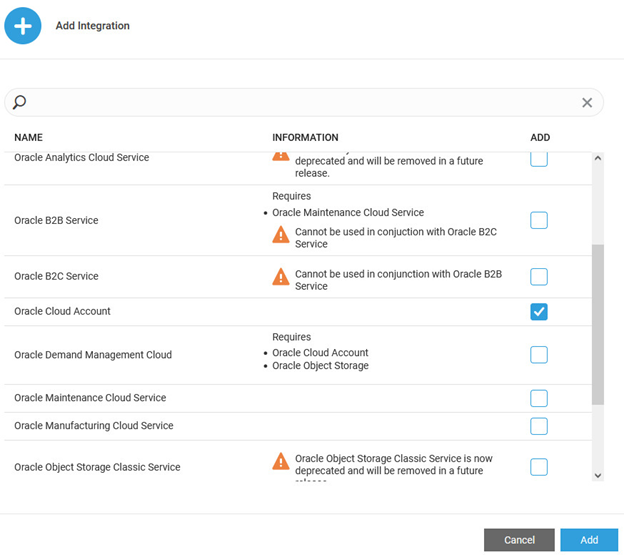Click the scrollbar up arrow

[x=597, y=158]
